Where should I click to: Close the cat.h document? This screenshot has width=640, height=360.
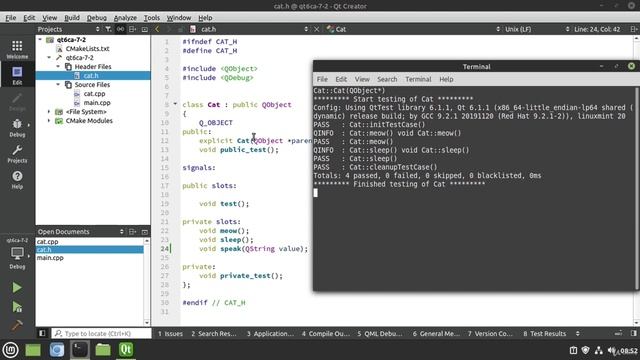point(316,29)
